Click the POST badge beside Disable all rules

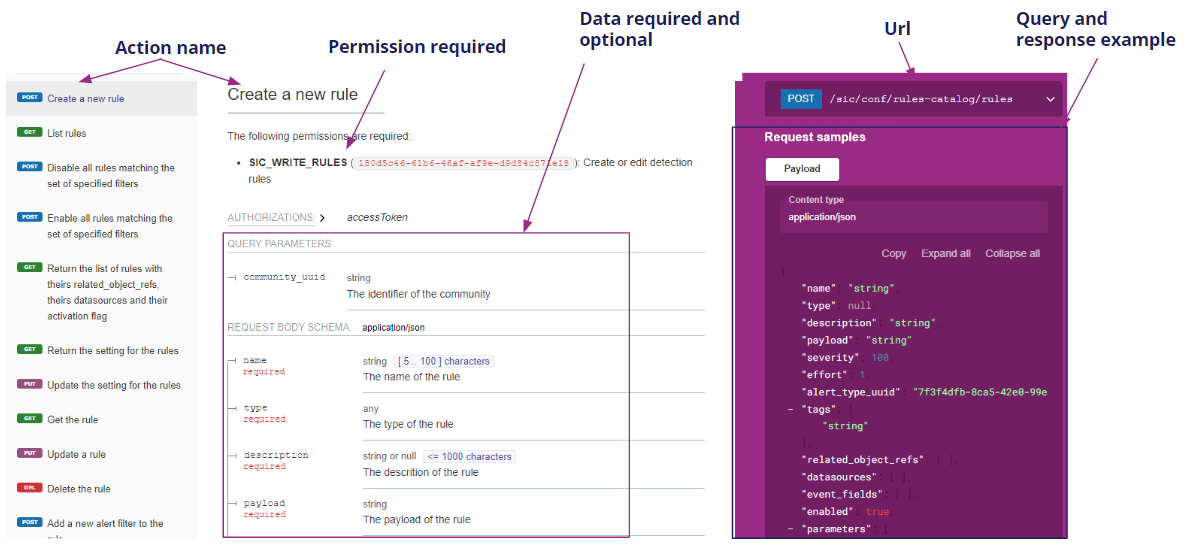click(30, 167)
